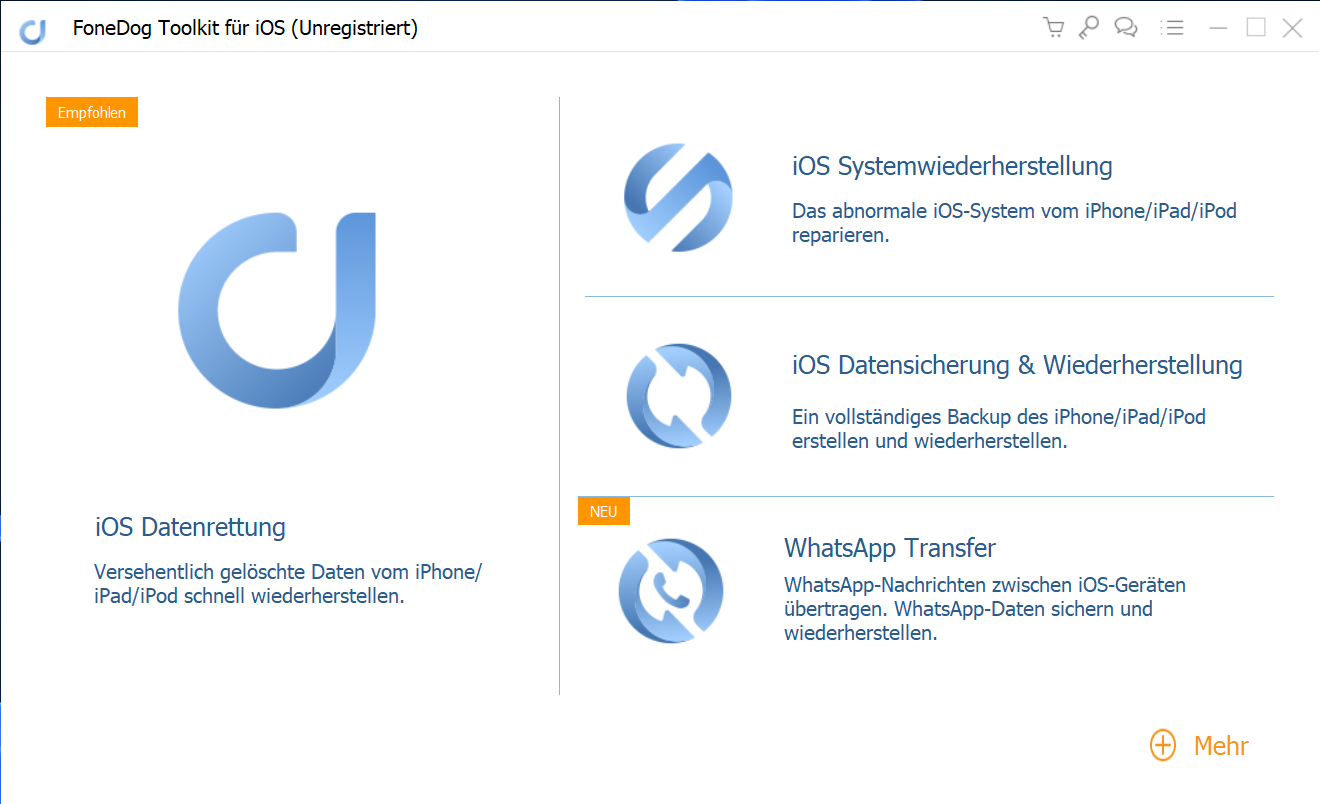Image resolution: width=1320 pixels, height=804 pixels.
Task: Open the shopping cart purchase icon
Action: point(1053,28)
